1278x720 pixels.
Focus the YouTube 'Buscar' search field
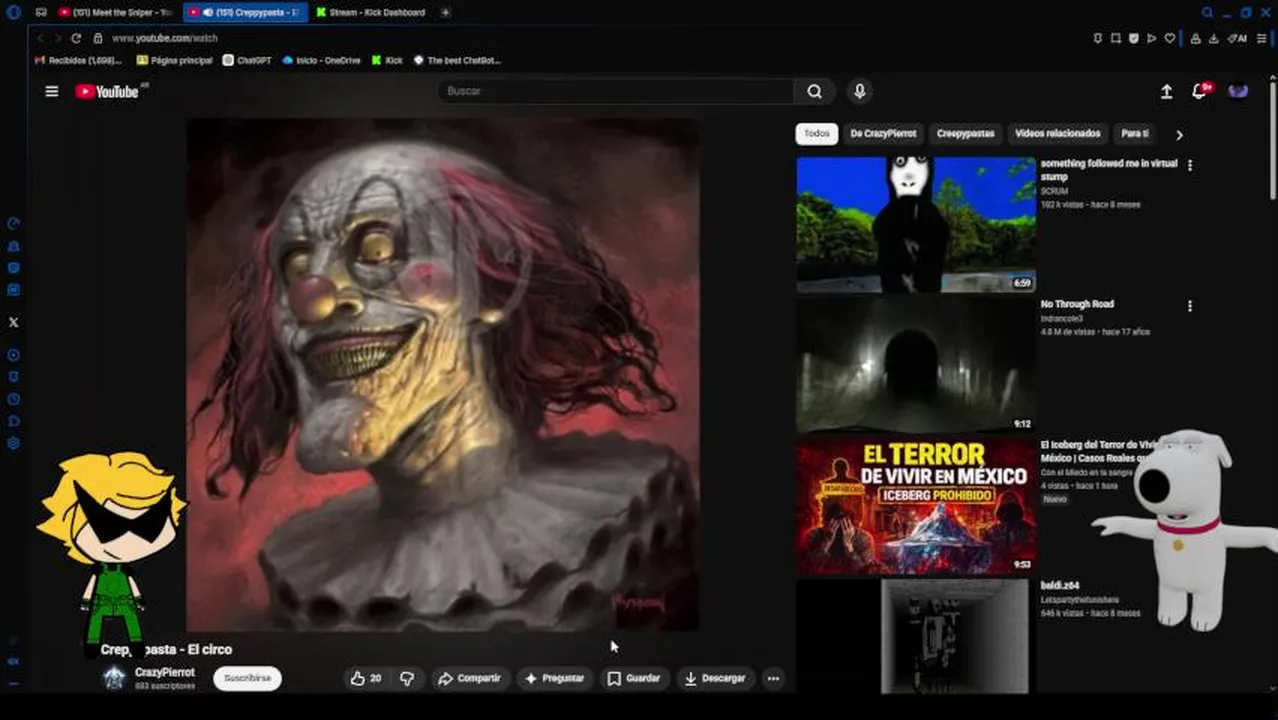point(615,91)
